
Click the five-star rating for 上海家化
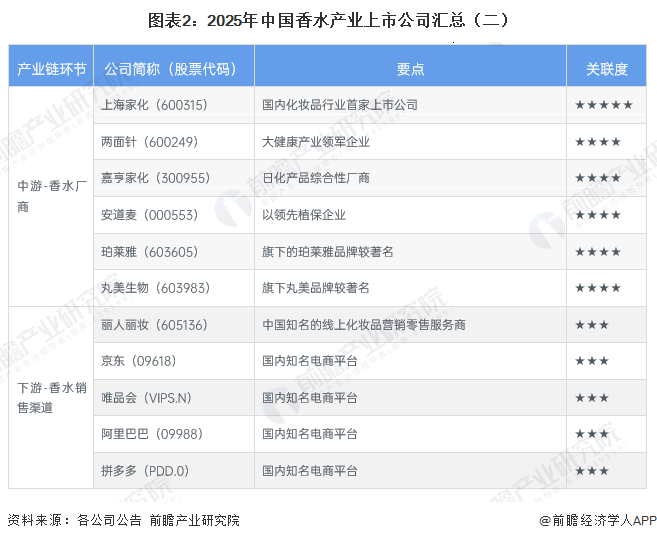pyautogui.click(x=604, y=105)
